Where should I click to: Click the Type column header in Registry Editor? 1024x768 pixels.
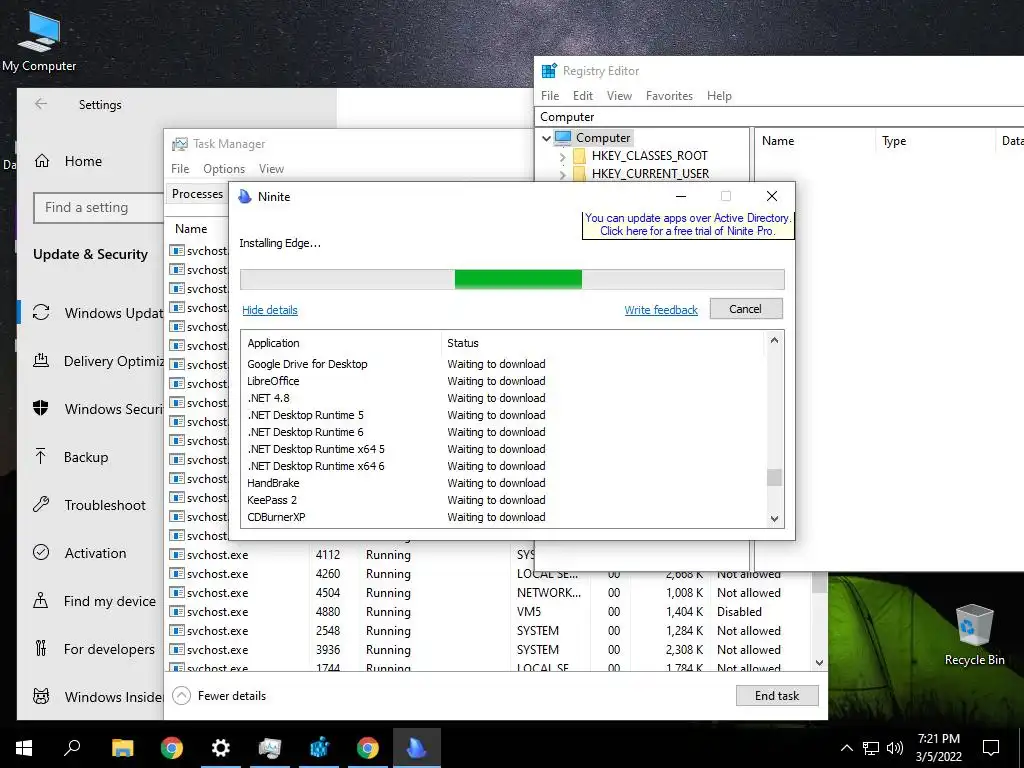(894, 141)
